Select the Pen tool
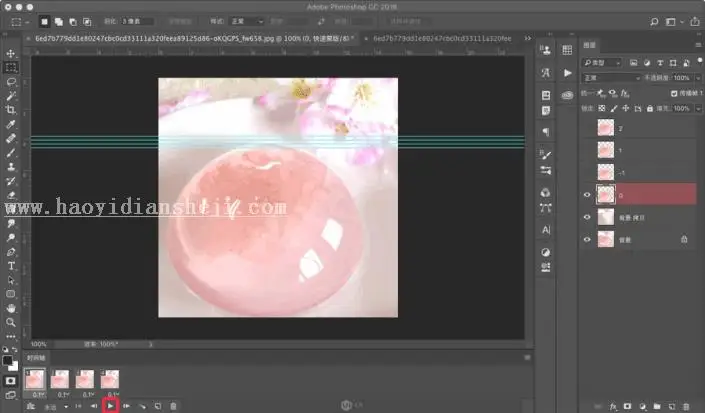705x413 pixels. [x=11, y=252]
